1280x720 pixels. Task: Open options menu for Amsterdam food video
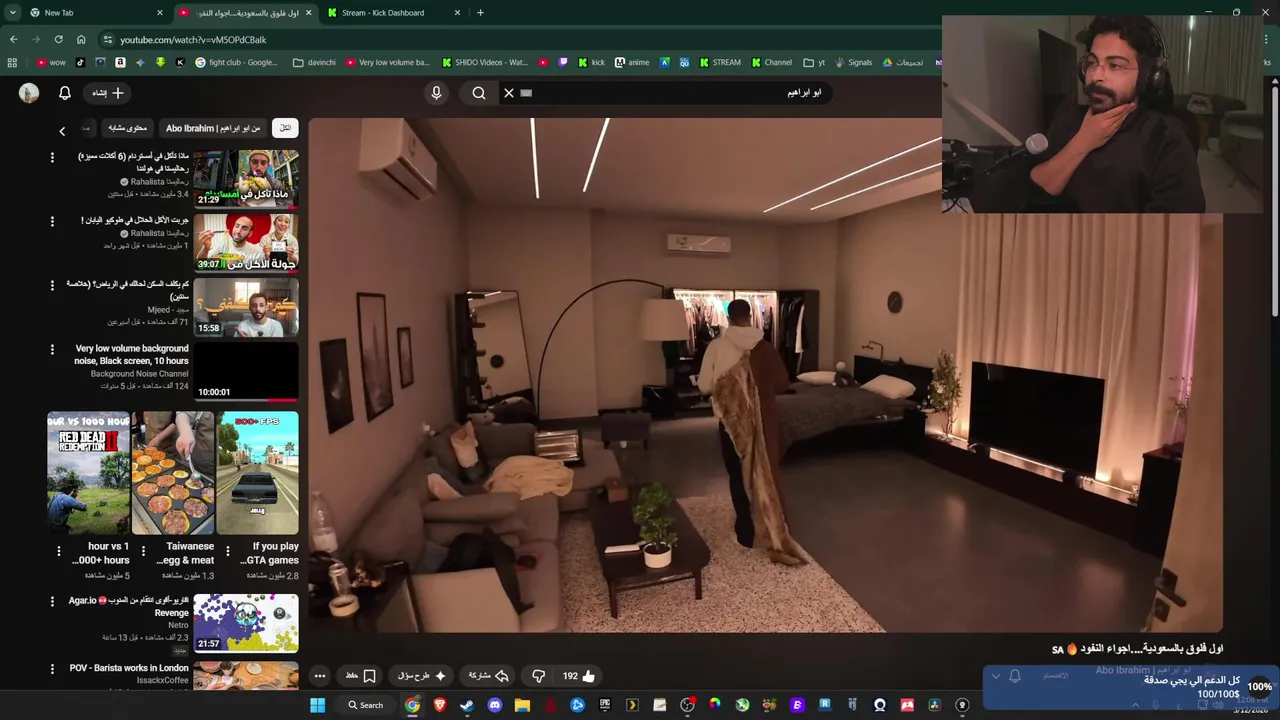click(x=52, y=157)
